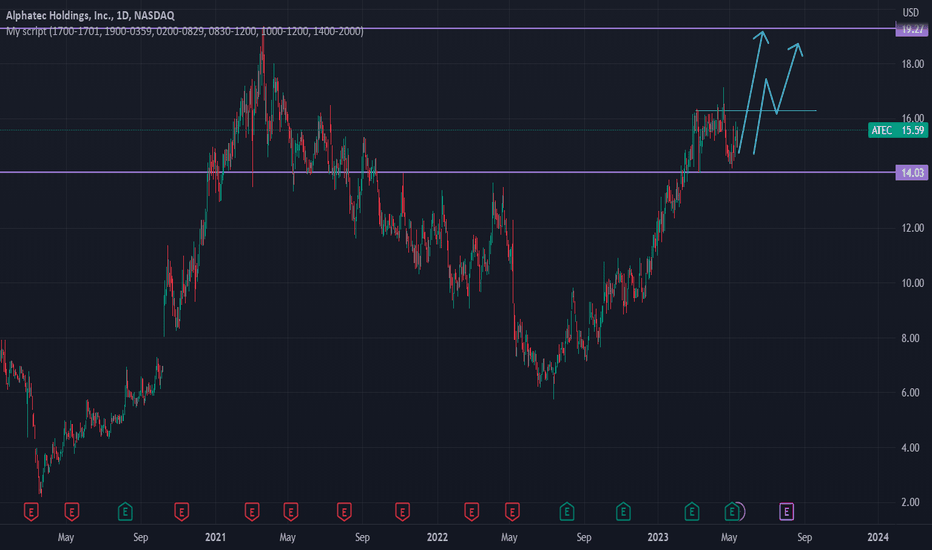The width and height of the screenshot is (932, 550).
Task: Click the 12.00 price axis value
Action: 912,228
